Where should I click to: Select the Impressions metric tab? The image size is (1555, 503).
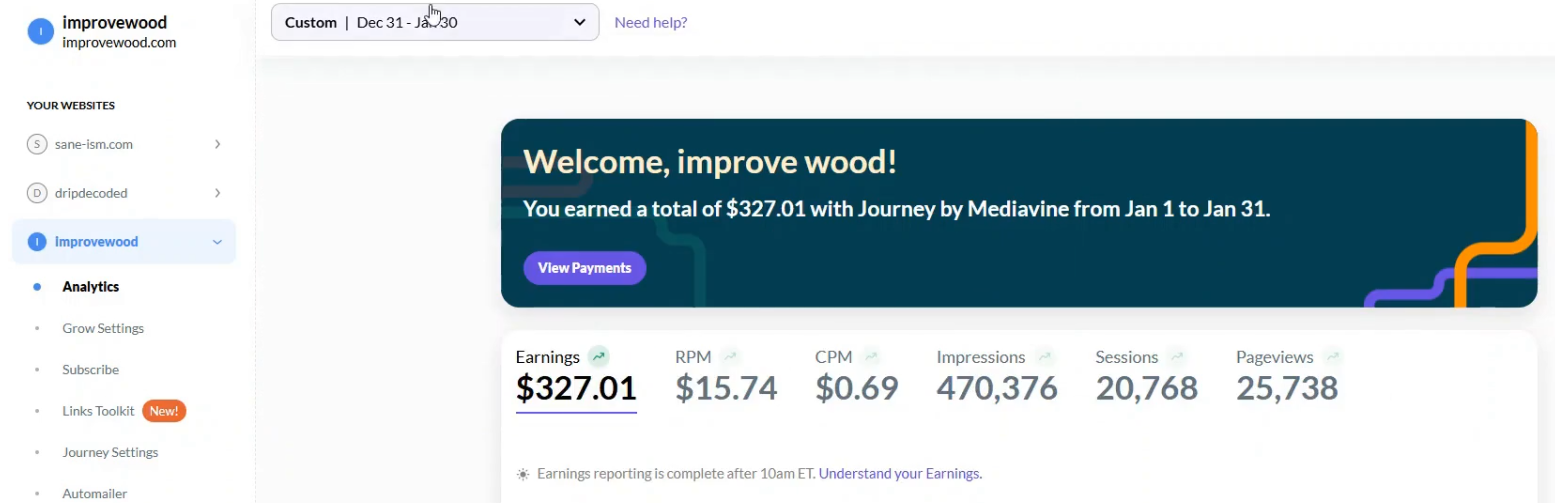997,377
